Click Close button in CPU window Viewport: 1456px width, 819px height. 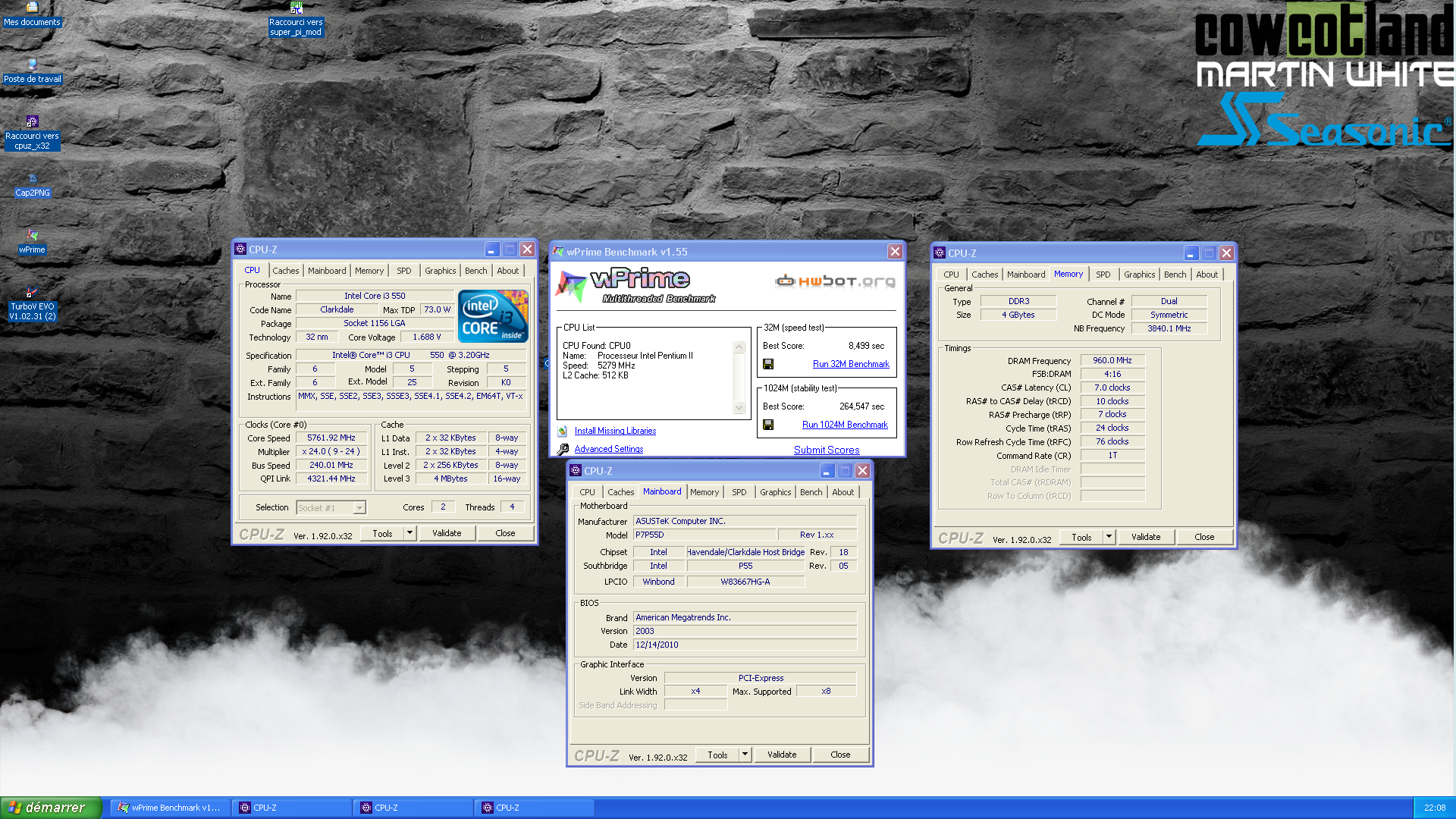(505, 533)
